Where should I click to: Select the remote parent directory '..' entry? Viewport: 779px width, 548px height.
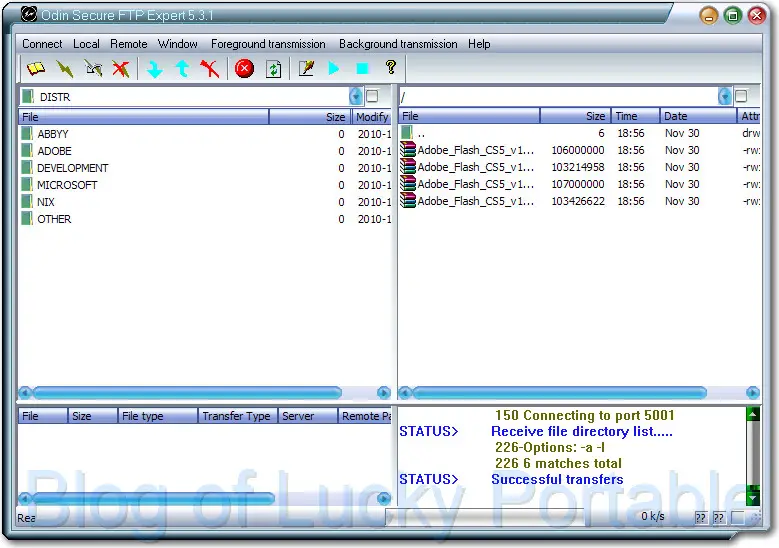tap(579, 133)
